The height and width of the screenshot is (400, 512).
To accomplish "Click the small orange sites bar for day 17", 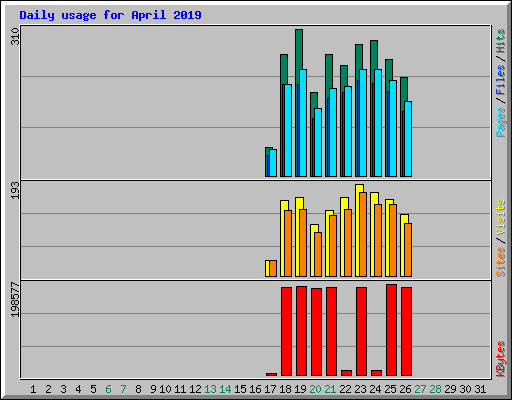I will pos(273,268).
